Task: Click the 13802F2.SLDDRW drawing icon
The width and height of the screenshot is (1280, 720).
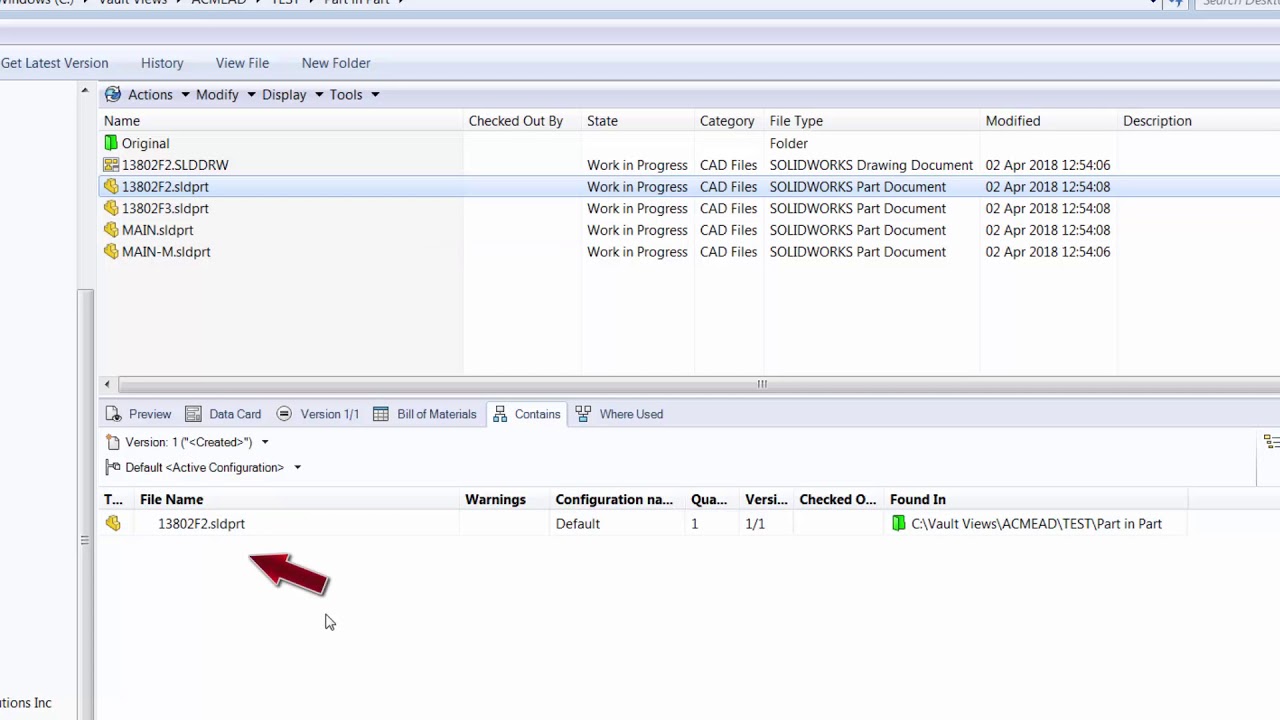Action: tap(111, 165)
